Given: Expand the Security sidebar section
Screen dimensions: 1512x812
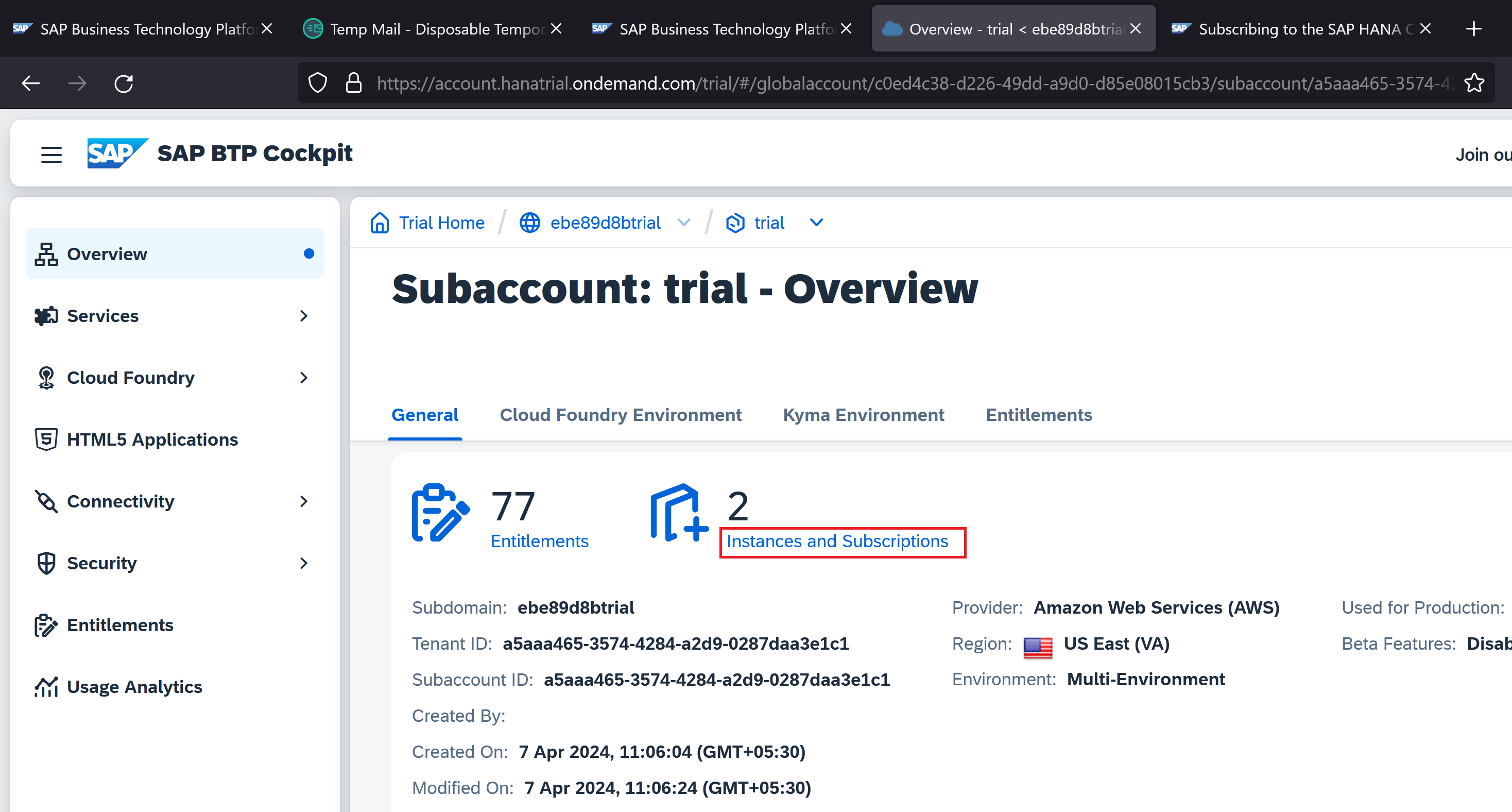Looking at the screenshot, I should pyautogui.click(x=303, y=563).
